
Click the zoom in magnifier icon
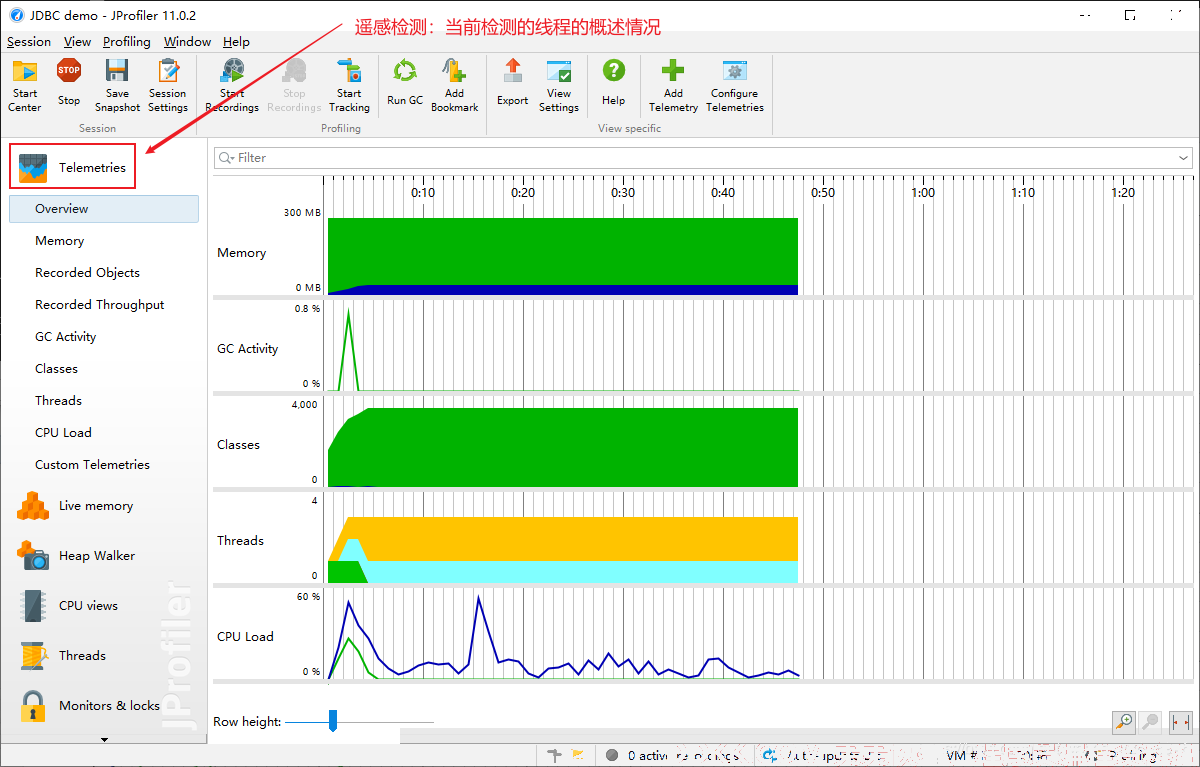[1124, 722]
